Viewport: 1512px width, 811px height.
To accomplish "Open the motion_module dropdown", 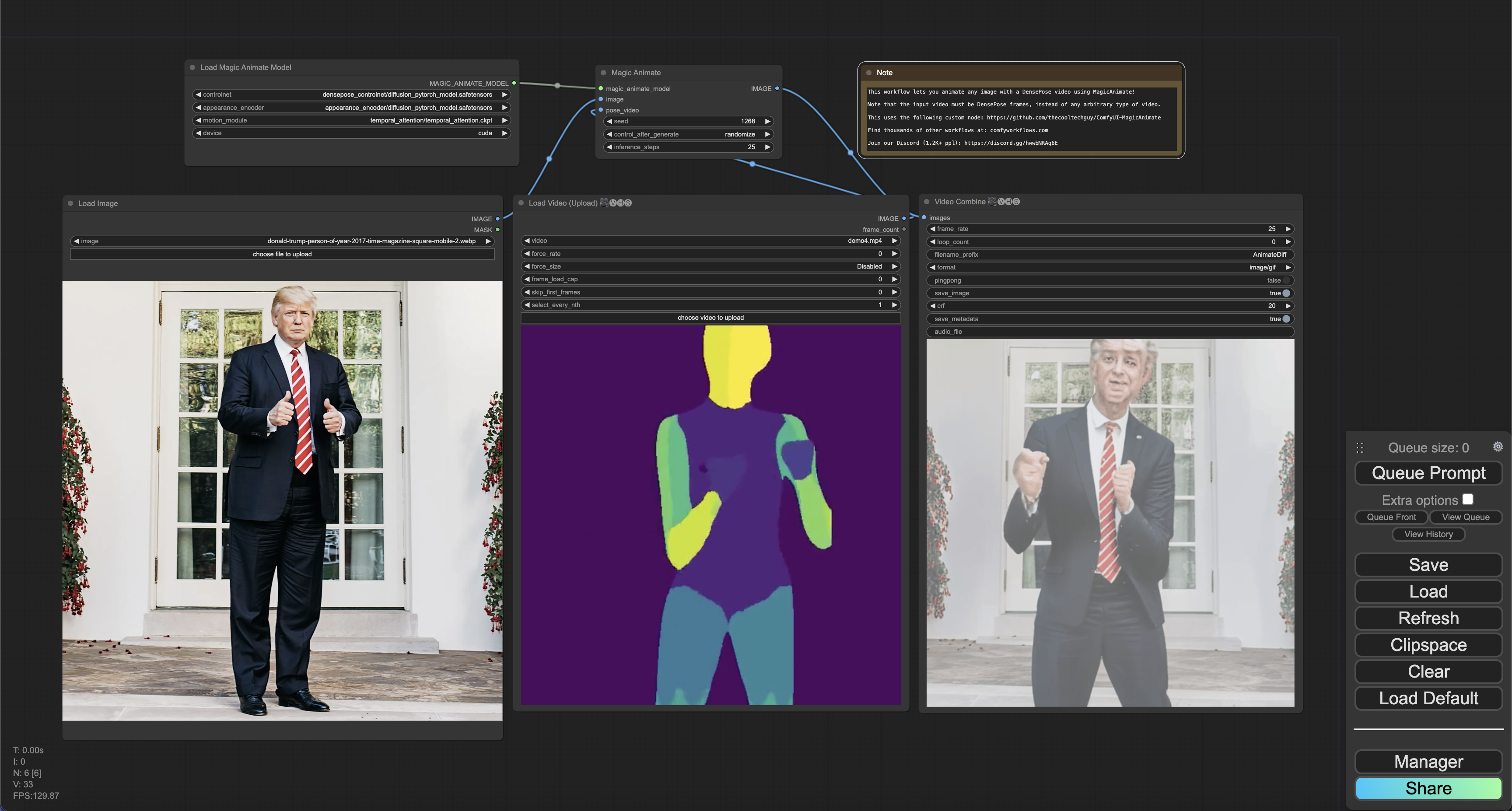I will tap(352, 120).
